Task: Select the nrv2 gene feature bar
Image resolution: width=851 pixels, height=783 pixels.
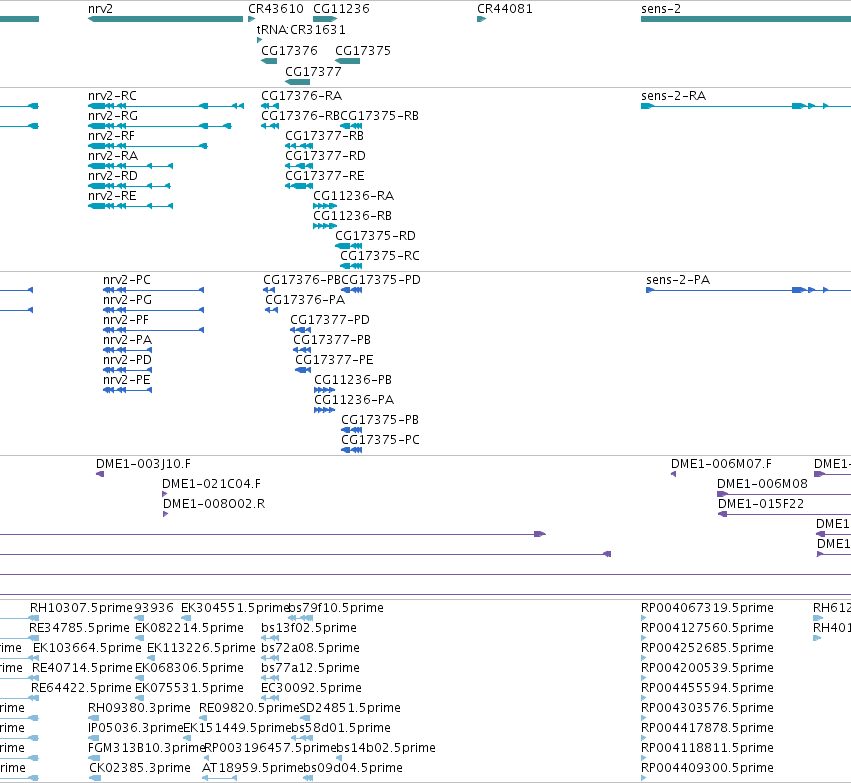Action: pyautogui.click(x=166, y=19)
